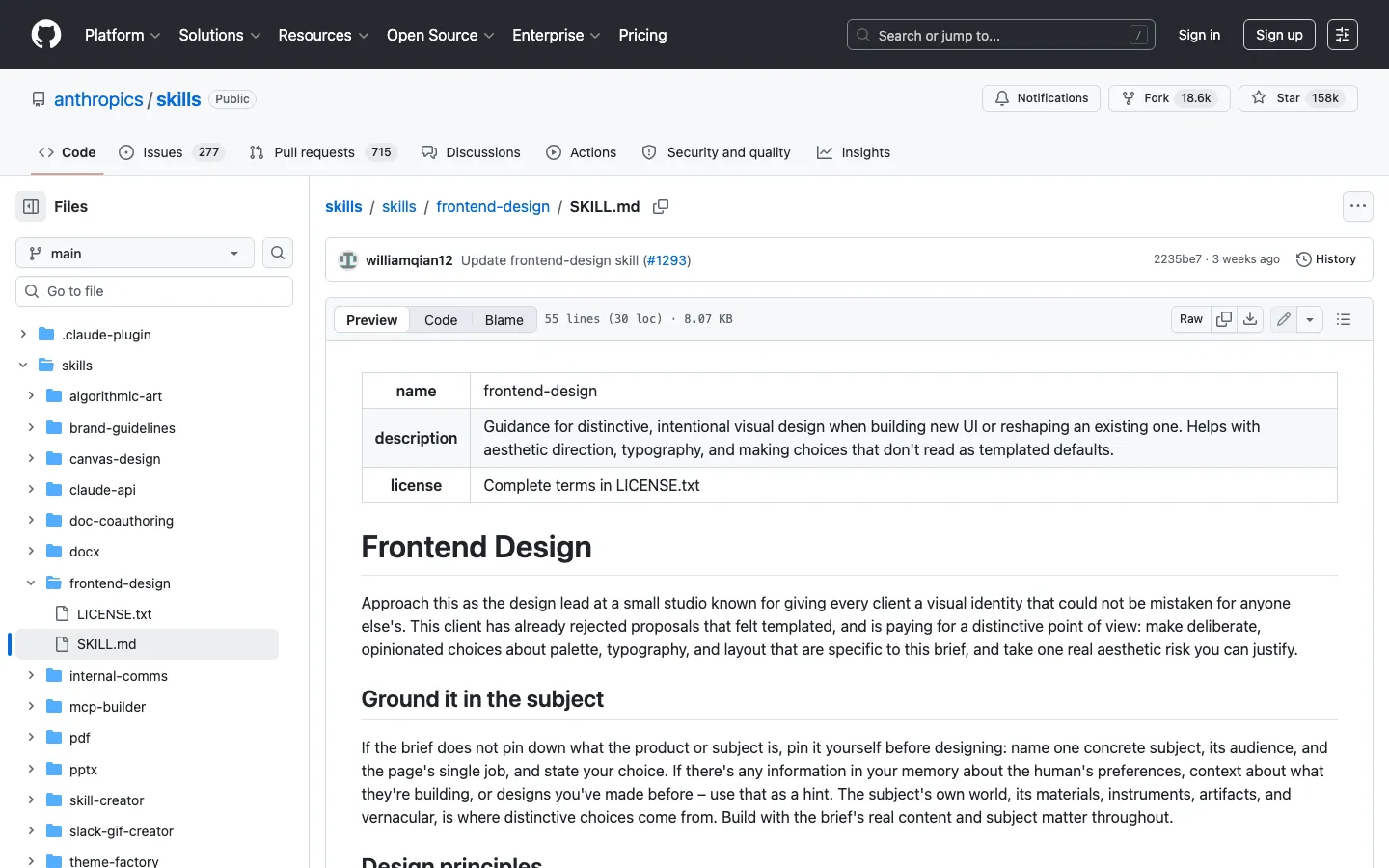Open the Pull requests tab

point(322,152)
